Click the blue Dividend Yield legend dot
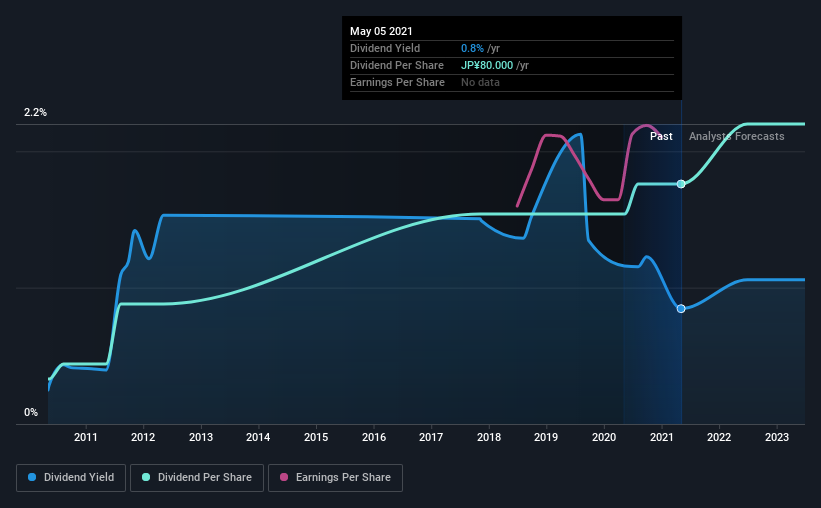Screen dimensions: 821x508 32,477
